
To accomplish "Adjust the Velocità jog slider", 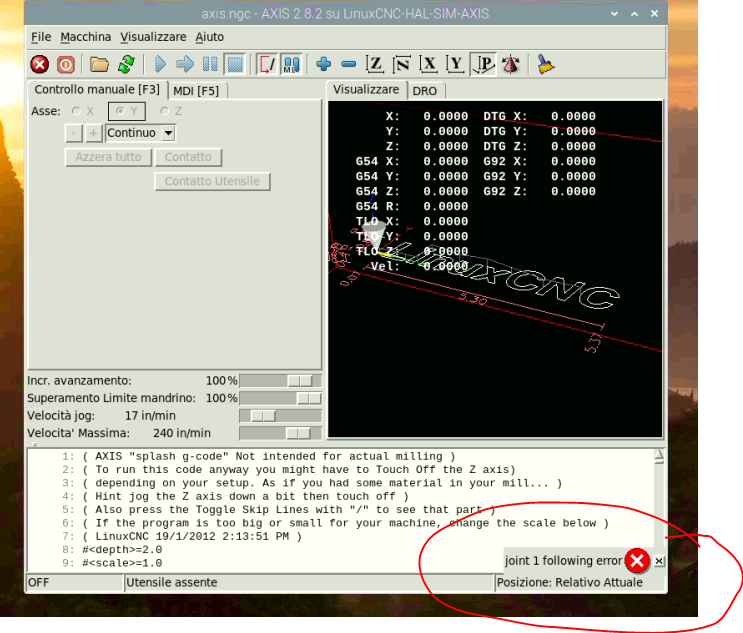I will (281, 416).
